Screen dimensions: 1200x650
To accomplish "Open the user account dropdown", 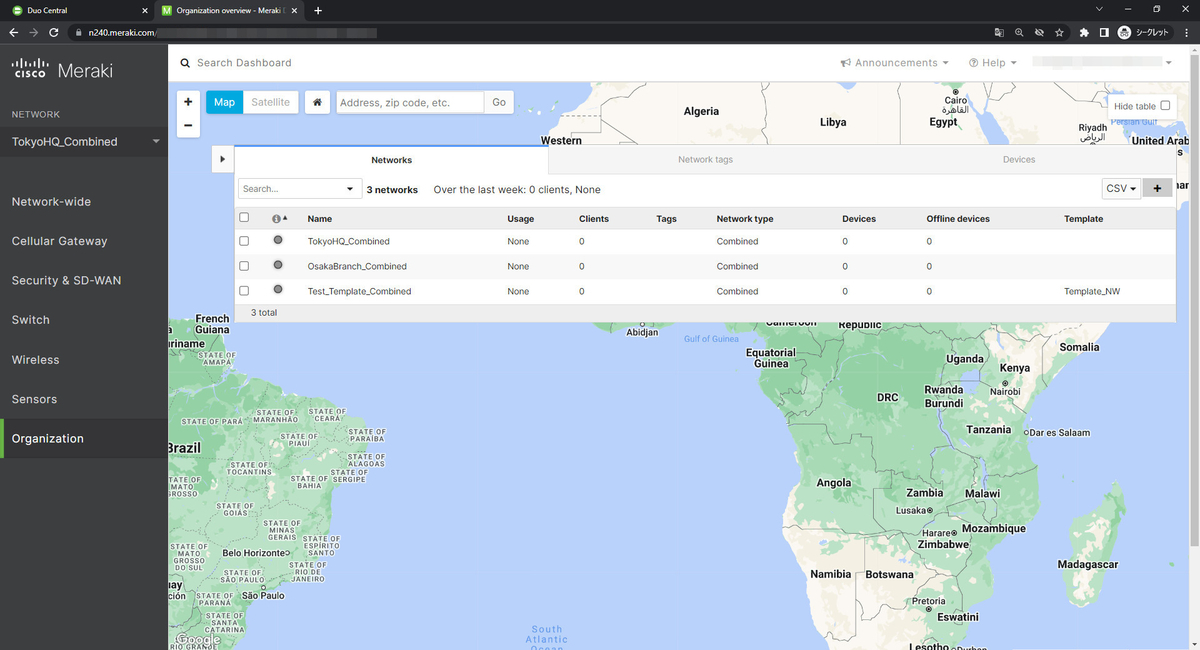I will click(1102, 63).
